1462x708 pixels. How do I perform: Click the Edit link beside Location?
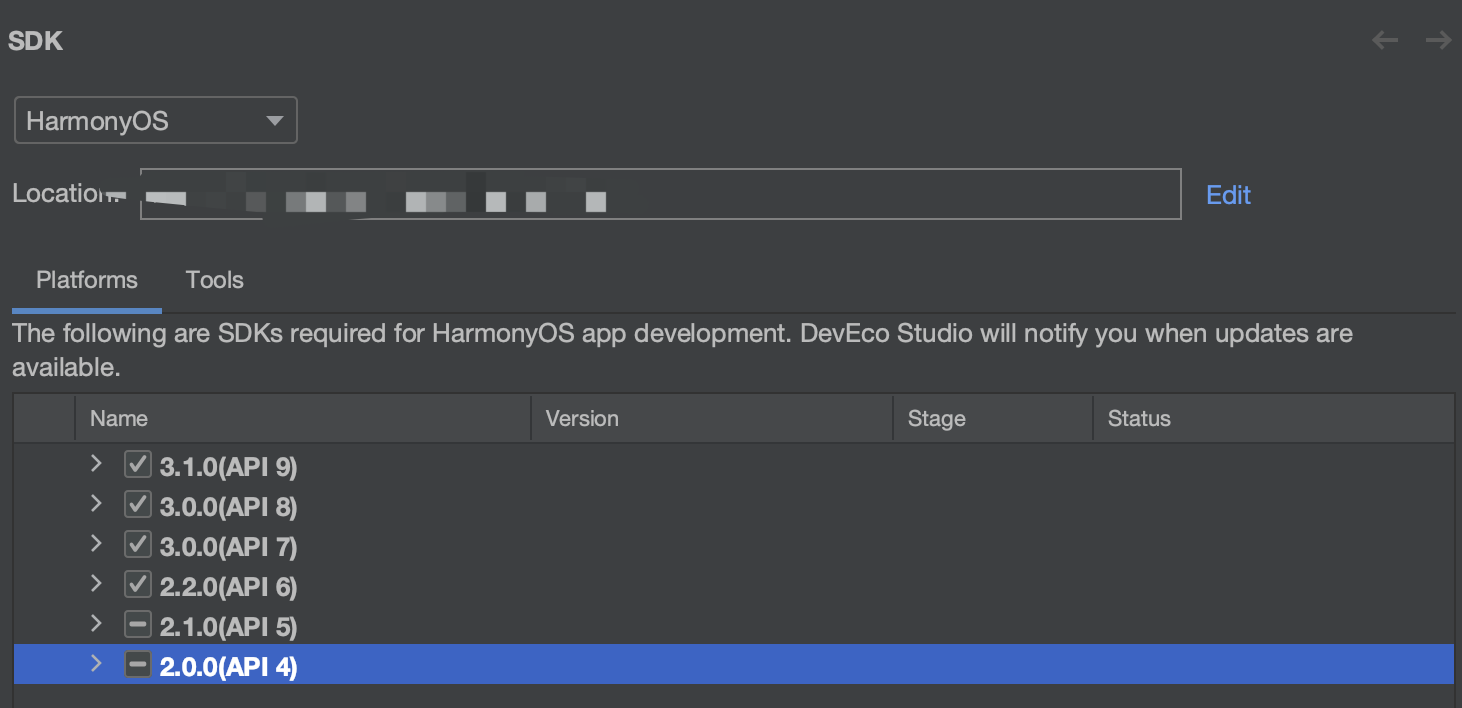point(1228,195)
